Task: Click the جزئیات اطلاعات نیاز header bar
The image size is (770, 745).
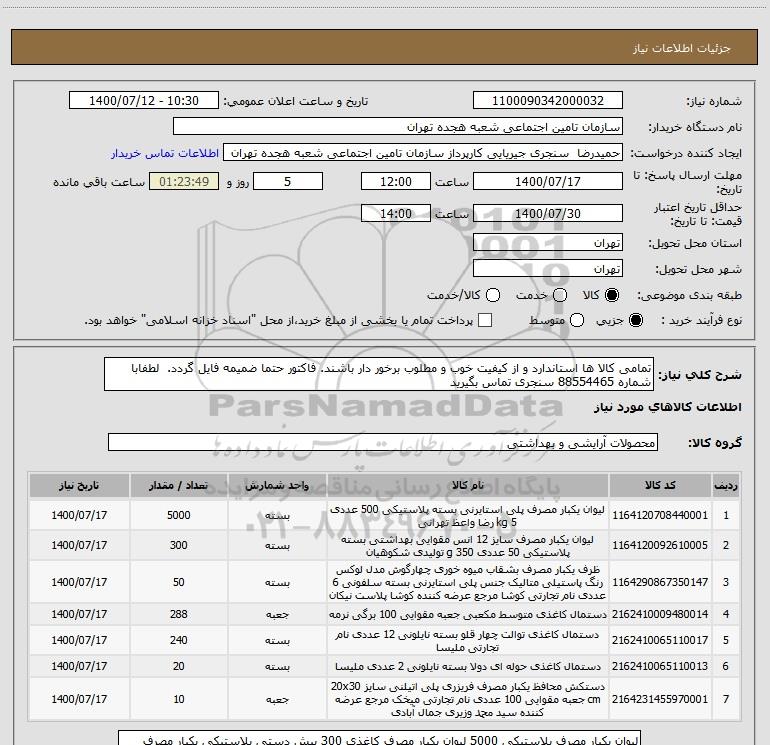Action: (385, 47)
